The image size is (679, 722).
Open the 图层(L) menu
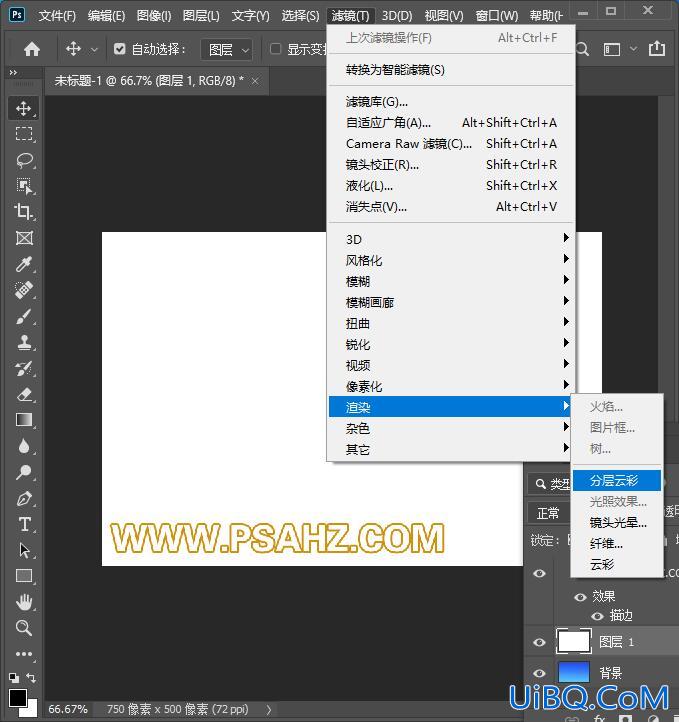click(201, 16)
